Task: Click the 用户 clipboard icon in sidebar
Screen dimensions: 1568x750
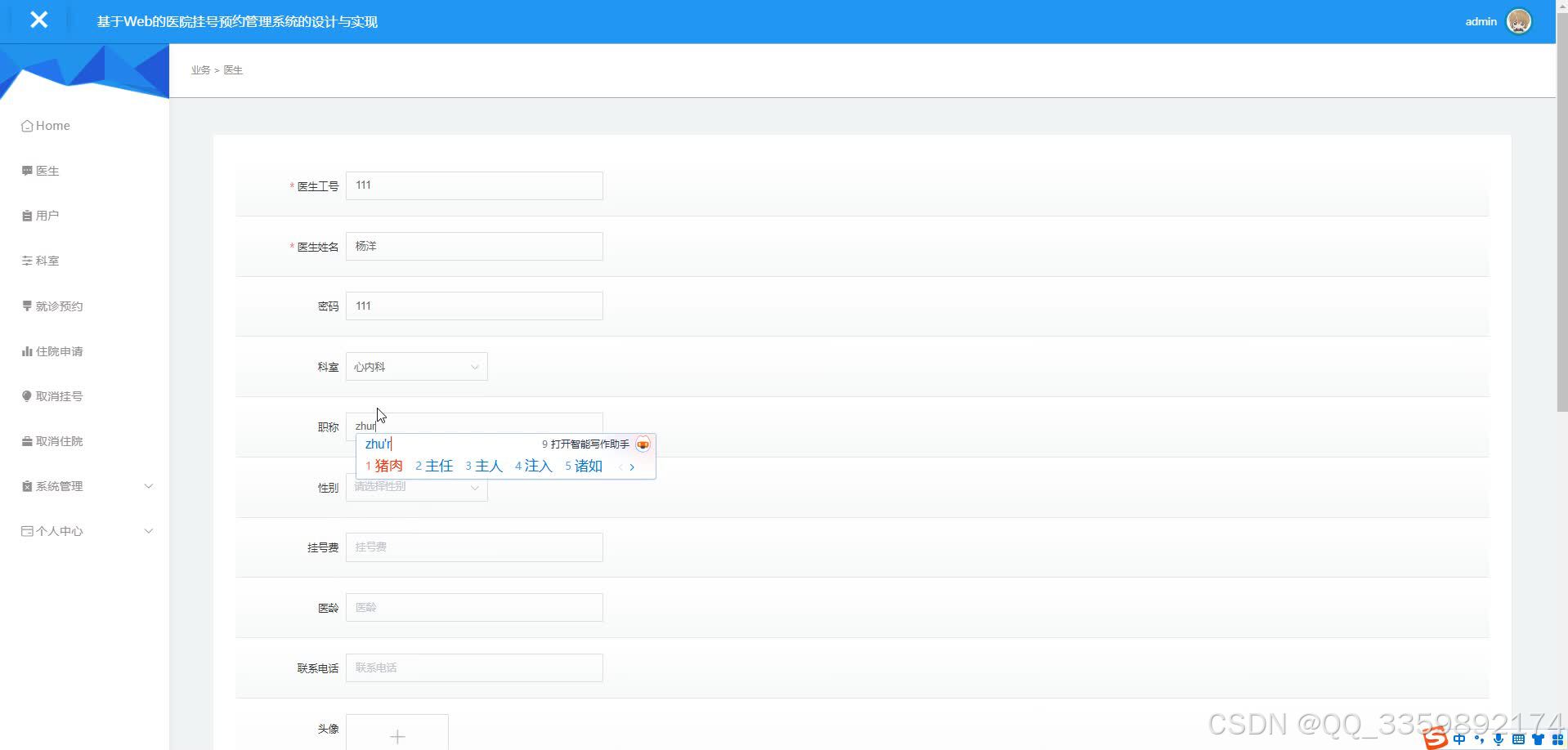Action: click(x=27, y=216)
